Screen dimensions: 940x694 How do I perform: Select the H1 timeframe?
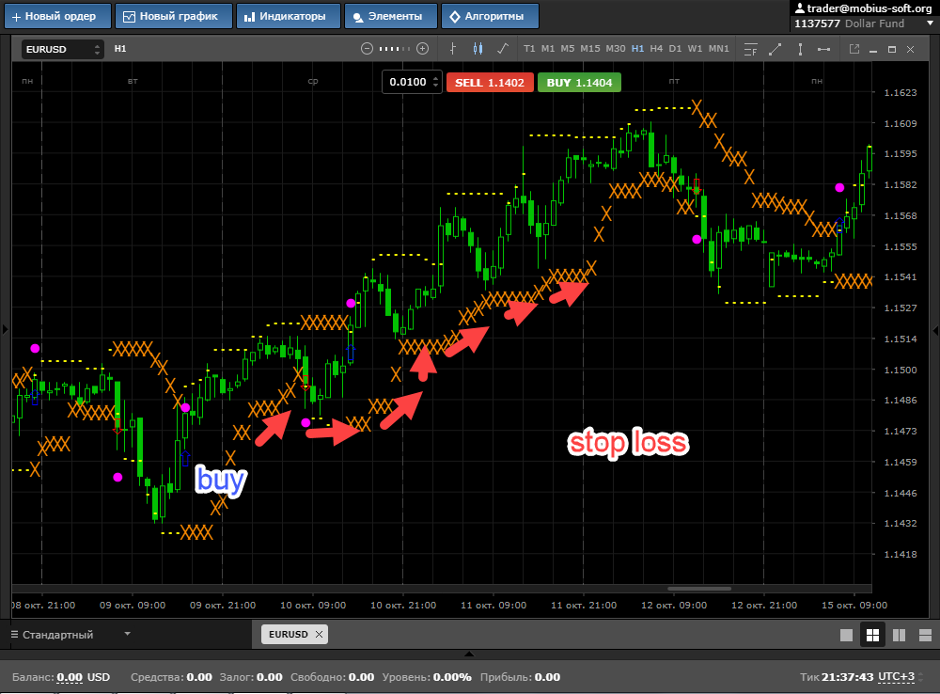point(637,49)
